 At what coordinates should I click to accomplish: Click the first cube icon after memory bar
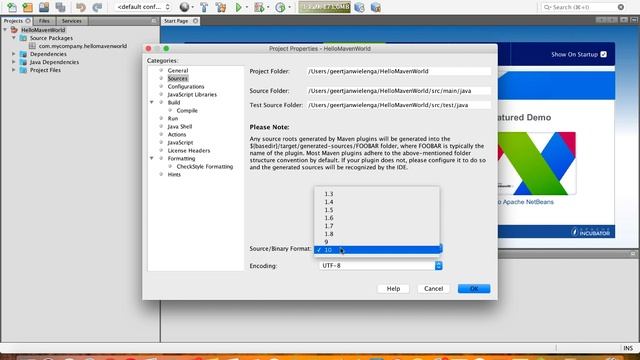[360, 7]
